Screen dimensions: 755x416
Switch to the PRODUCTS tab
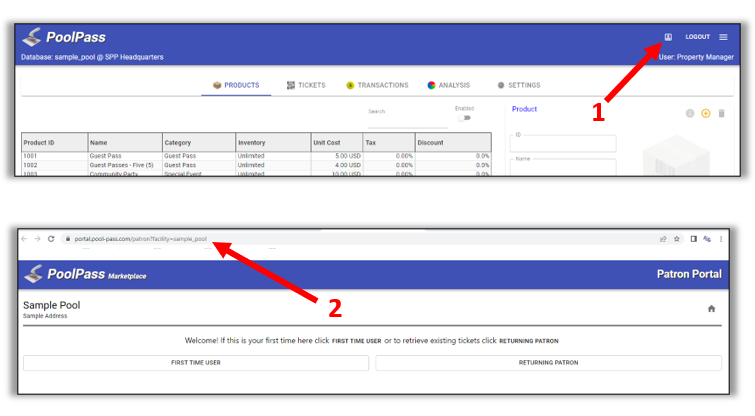pyautogui.click(x=236, y=85)
